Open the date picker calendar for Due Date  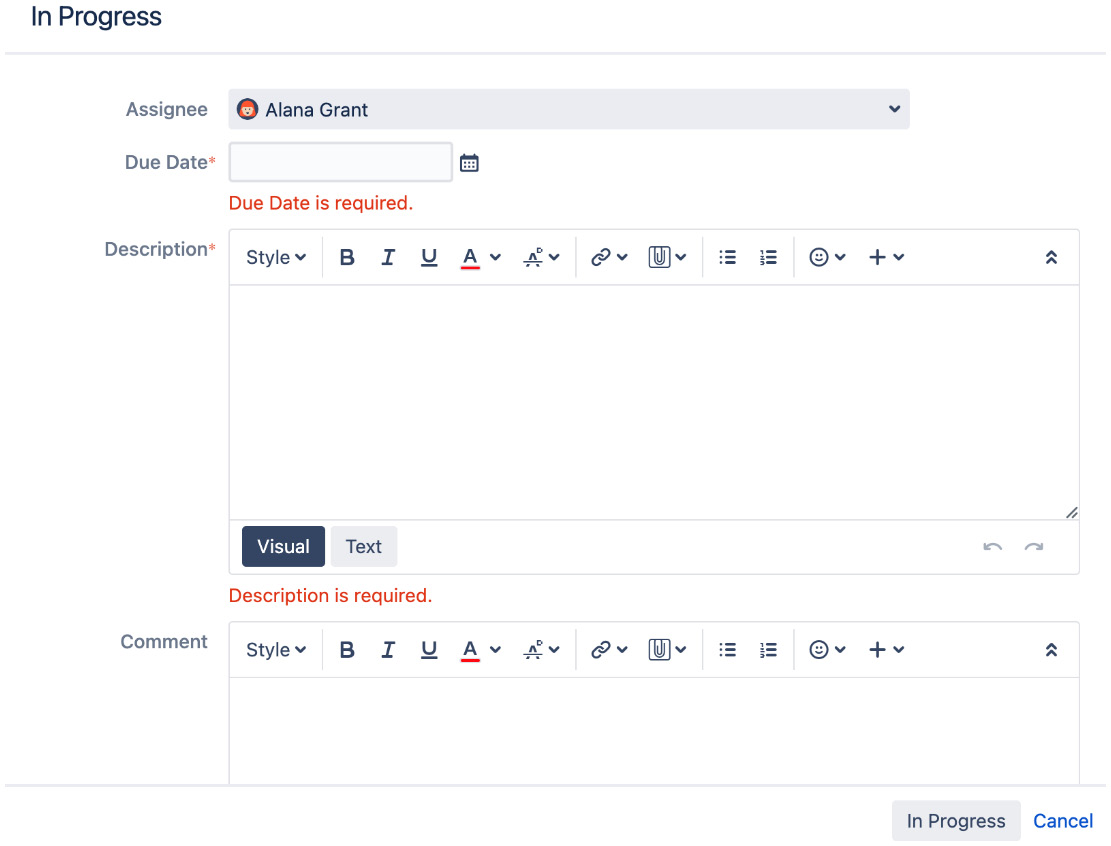470,161
